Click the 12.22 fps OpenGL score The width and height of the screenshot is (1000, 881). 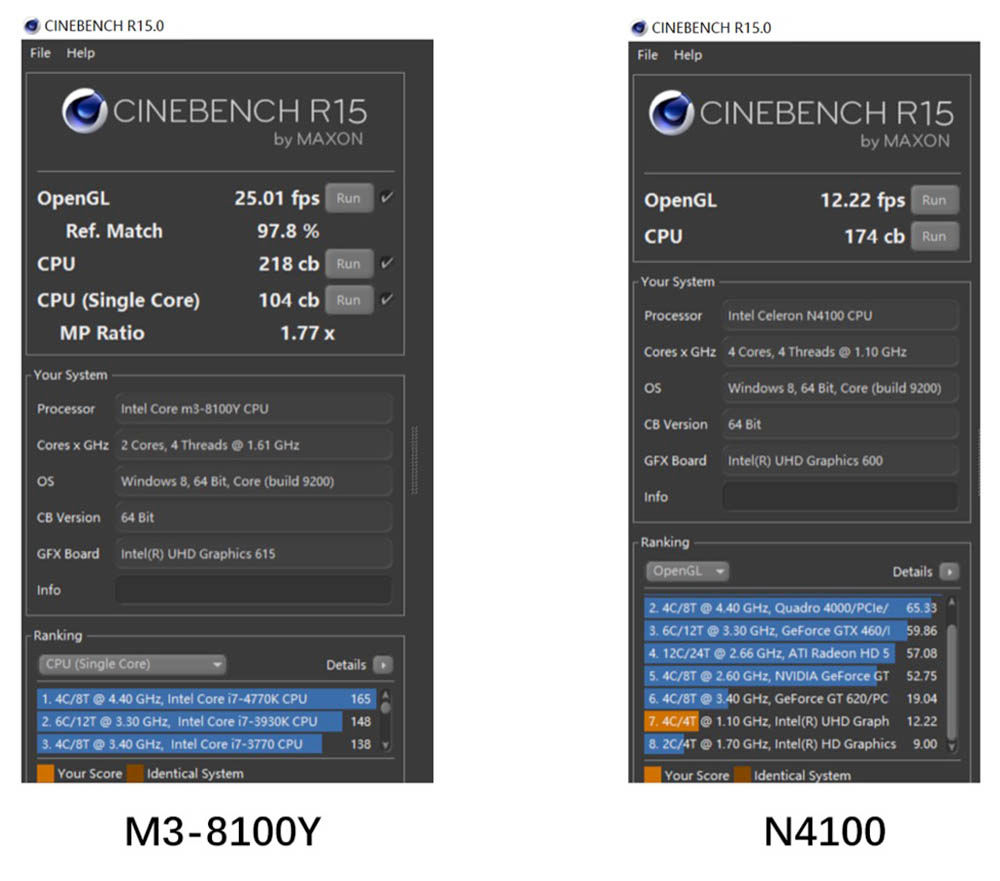863,200
